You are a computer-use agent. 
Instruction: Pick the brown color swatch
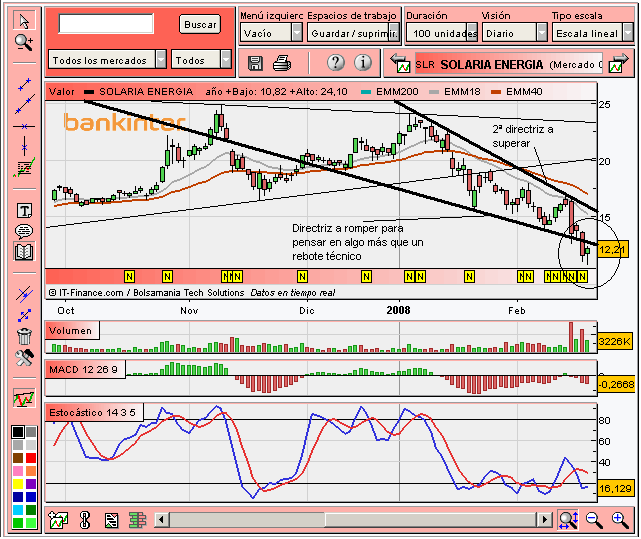point(18,458)
